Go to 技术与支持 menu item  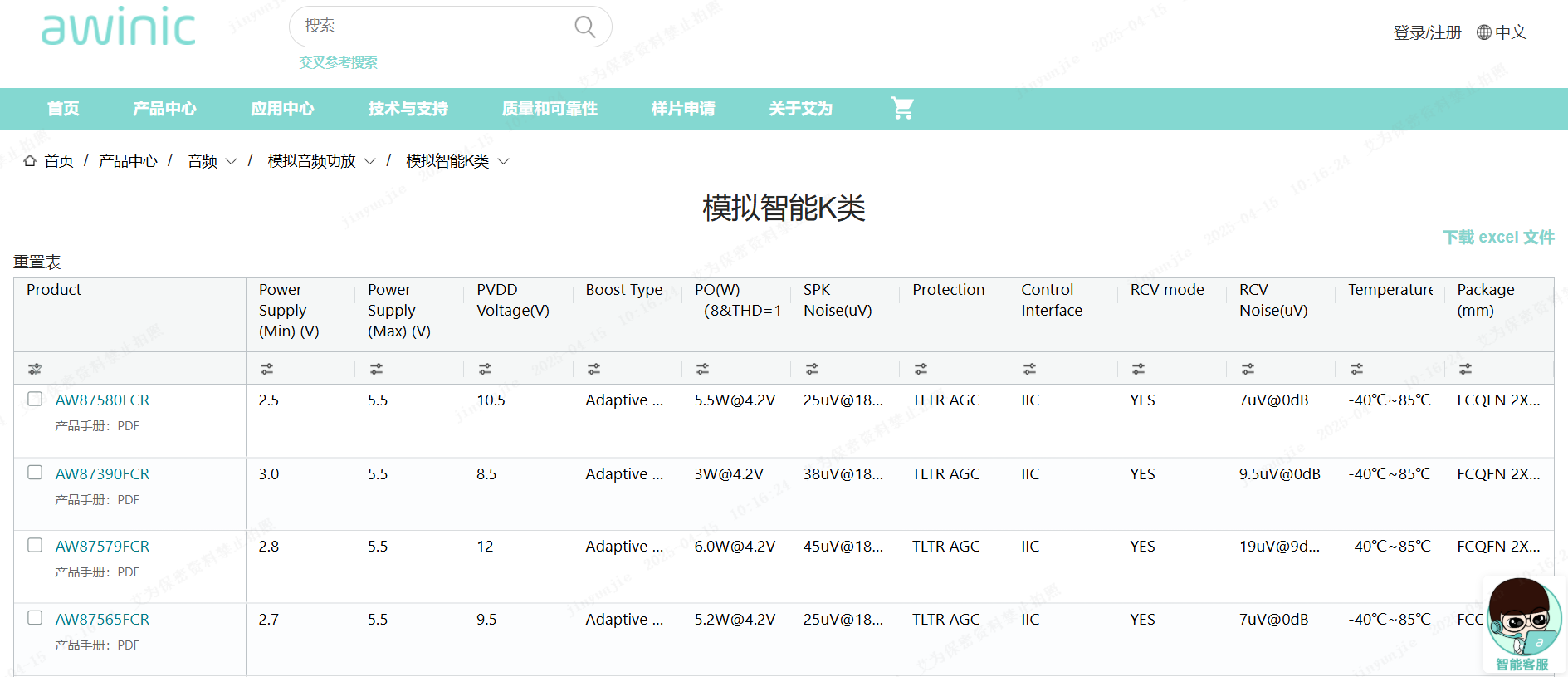408,108
